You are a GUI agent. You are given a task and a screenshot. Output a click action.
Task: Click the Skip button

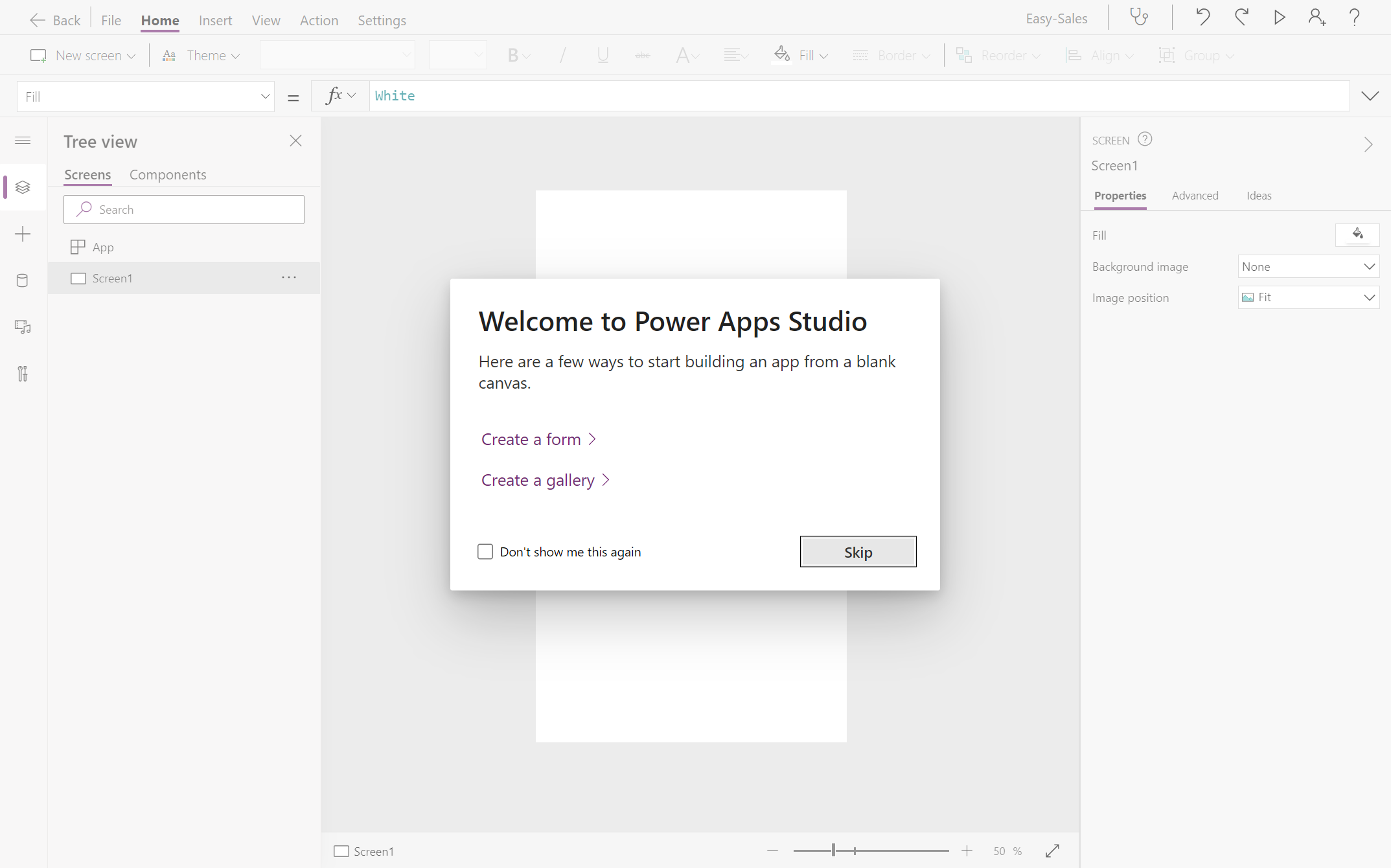coord(858,552)
